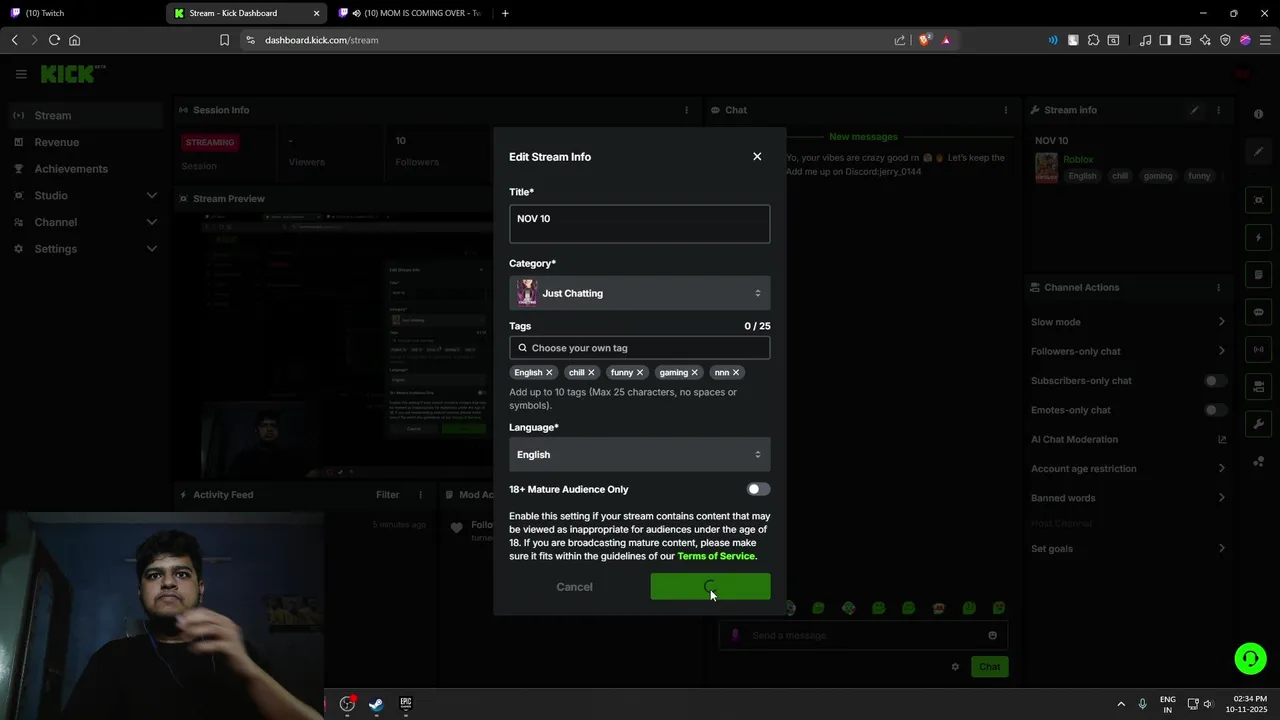Close the Edit Stream Info dialog
This screenshot has width=1280, height=720.
tap(757, 156)
